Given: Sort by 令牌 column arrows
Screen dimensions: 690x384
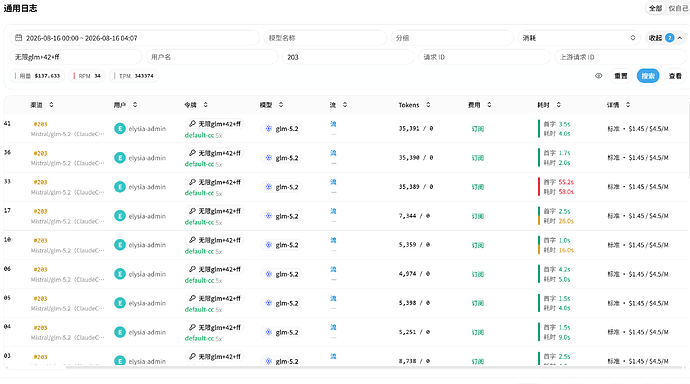Looking at the screenshot, I should click(206, 105).
